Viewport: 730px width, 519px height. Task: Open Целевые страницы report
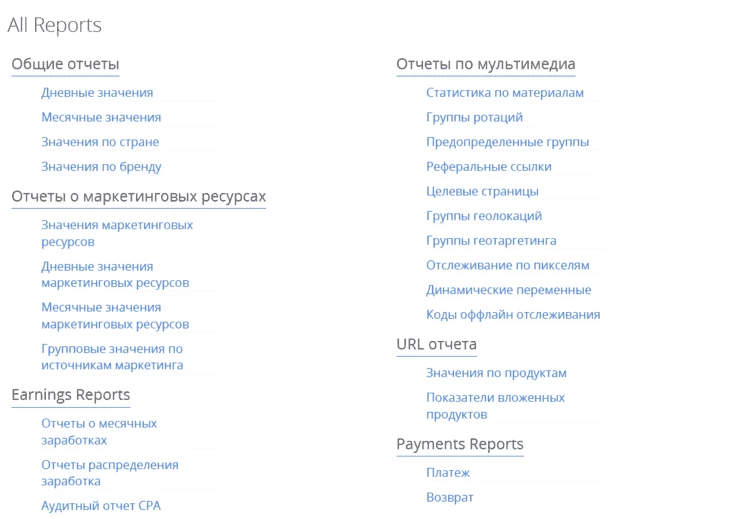(x=482, y=191)
